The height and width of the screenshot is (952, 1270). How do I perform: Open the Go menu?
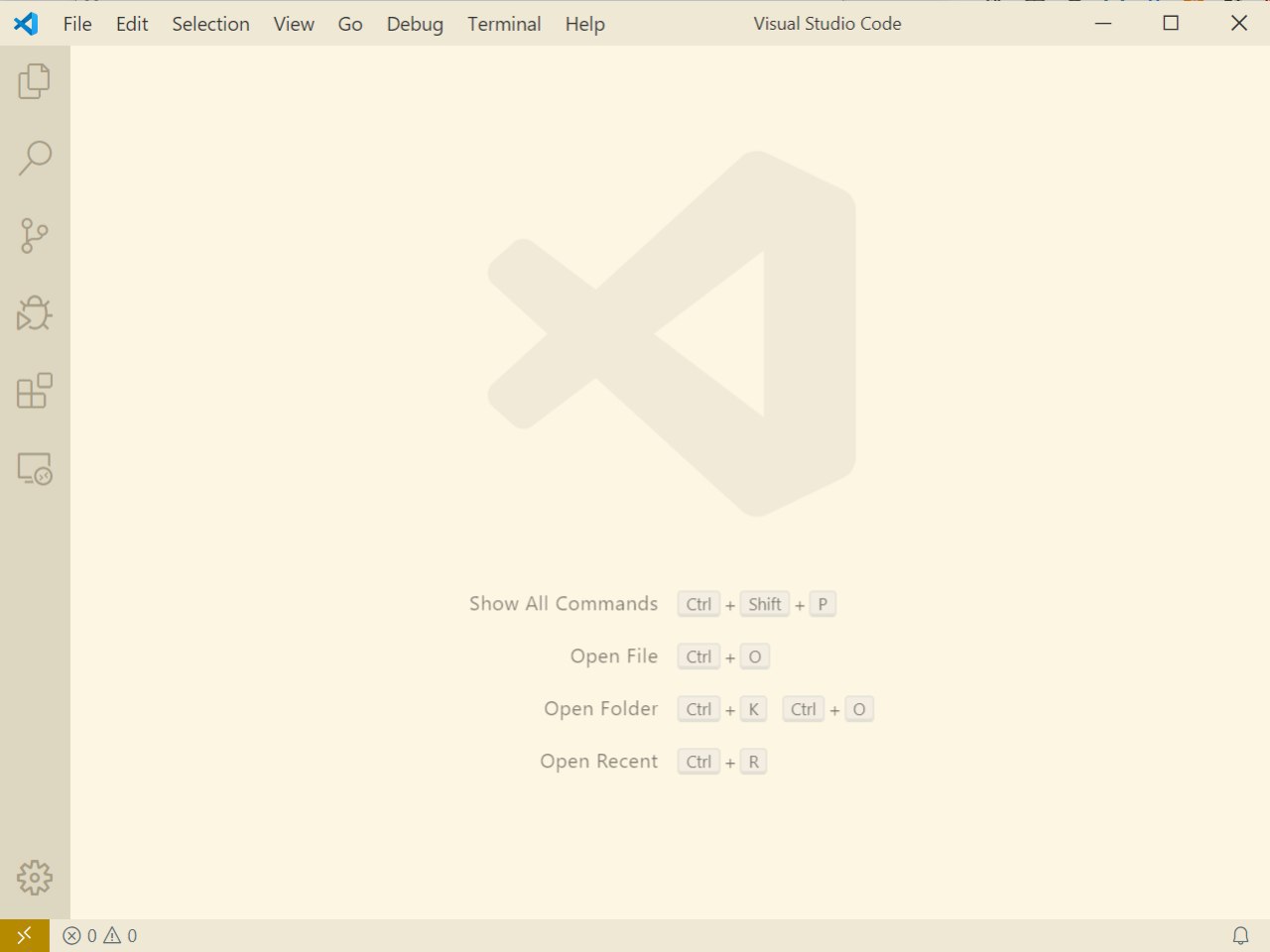[x=350, y=24]
